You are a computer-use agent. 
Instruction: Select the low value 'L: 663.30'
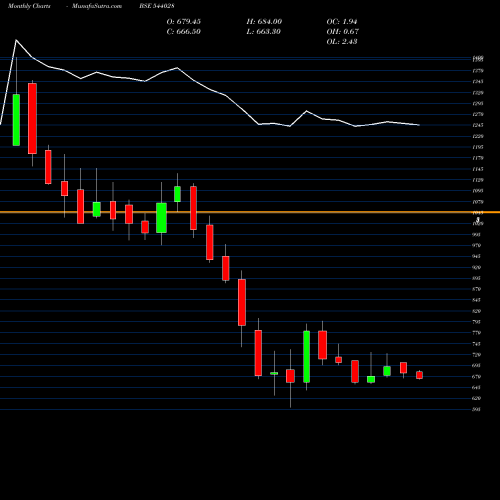pyautogui.click(x=264, y=32)
